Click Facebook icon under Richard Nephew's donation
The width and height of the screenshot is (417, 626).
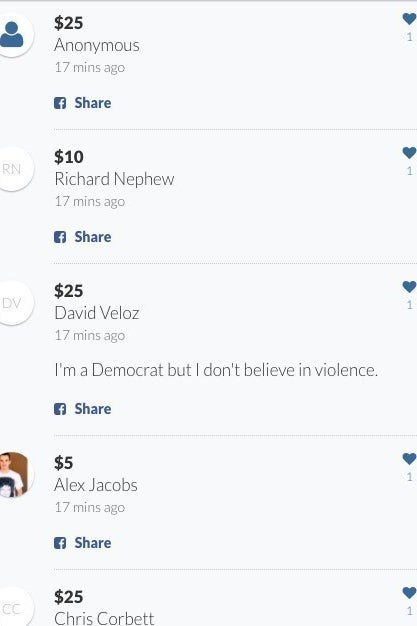[x=60, y=237]
